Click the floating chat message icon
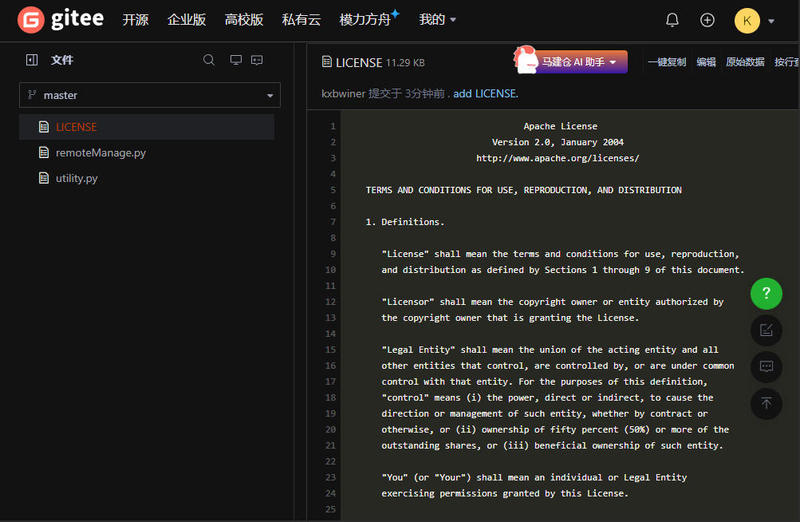Image resolution: width=800 pixels, height=522 pixels. coord(766,366)
